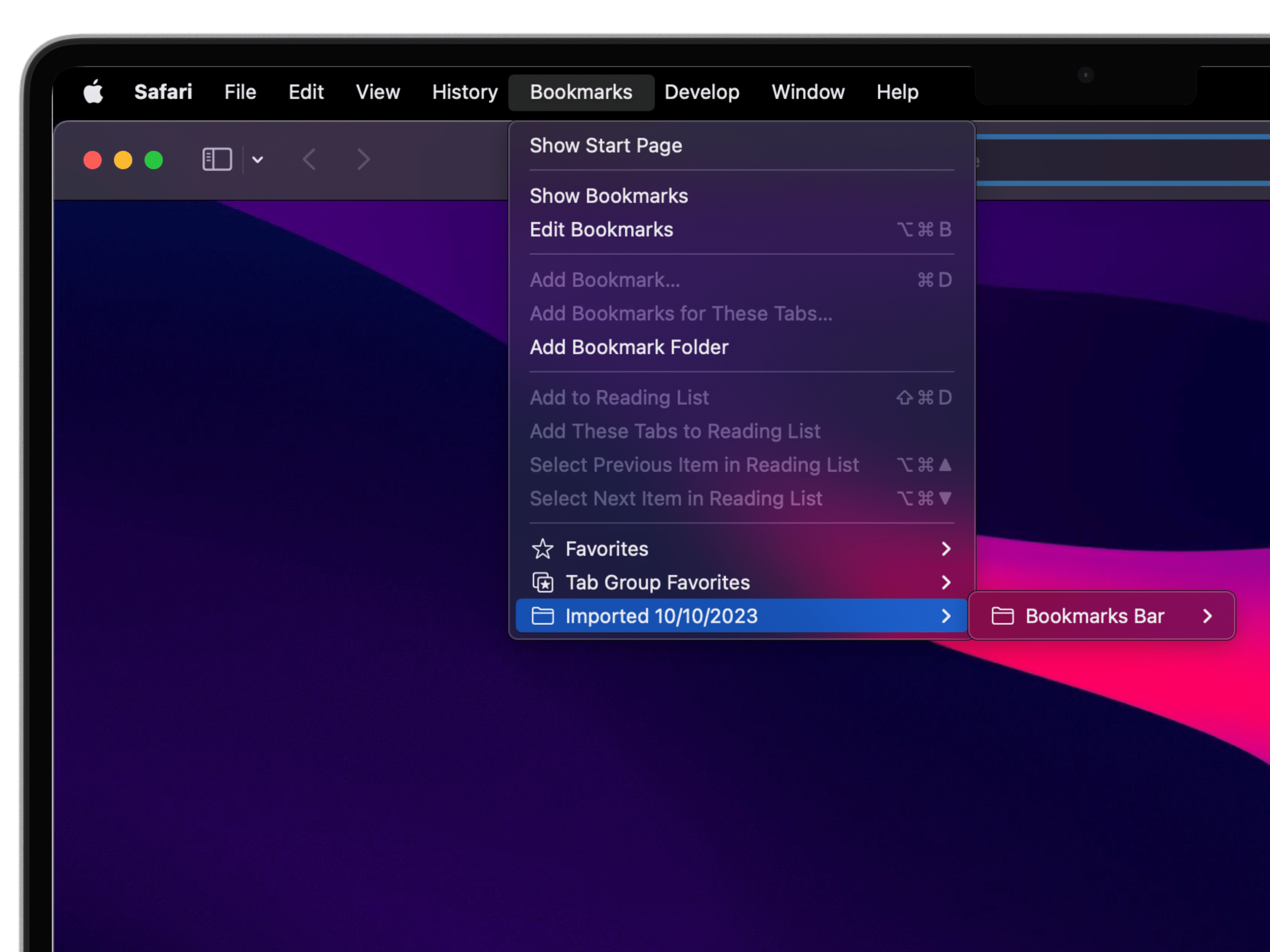This screenshot has width=1270, height=952.
Task: Click the green full screen window button
Action: pos(154,160)
